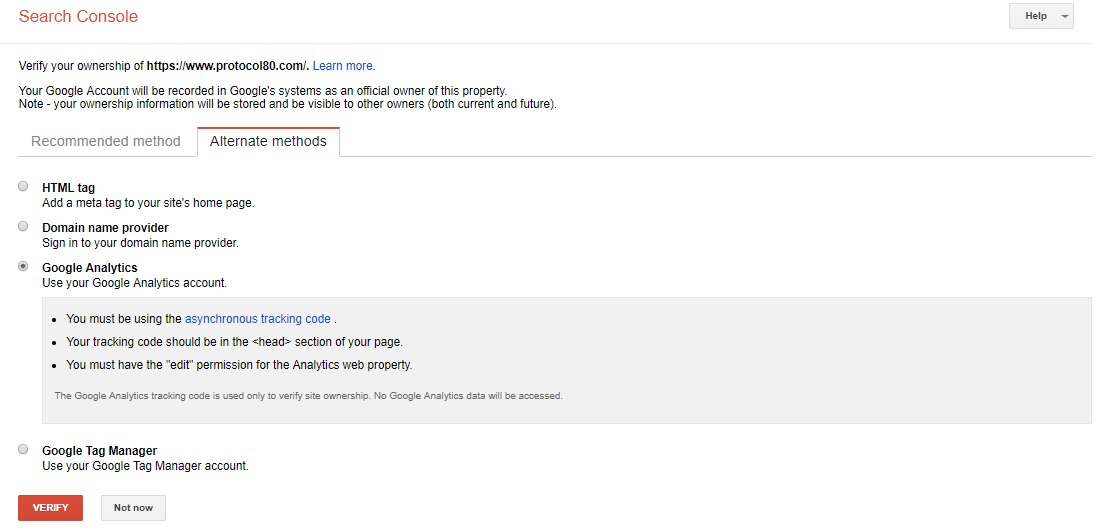Click the bold 'Google Analytics' label
This screenshot has width=1108, height=530.
click(90, 268)
